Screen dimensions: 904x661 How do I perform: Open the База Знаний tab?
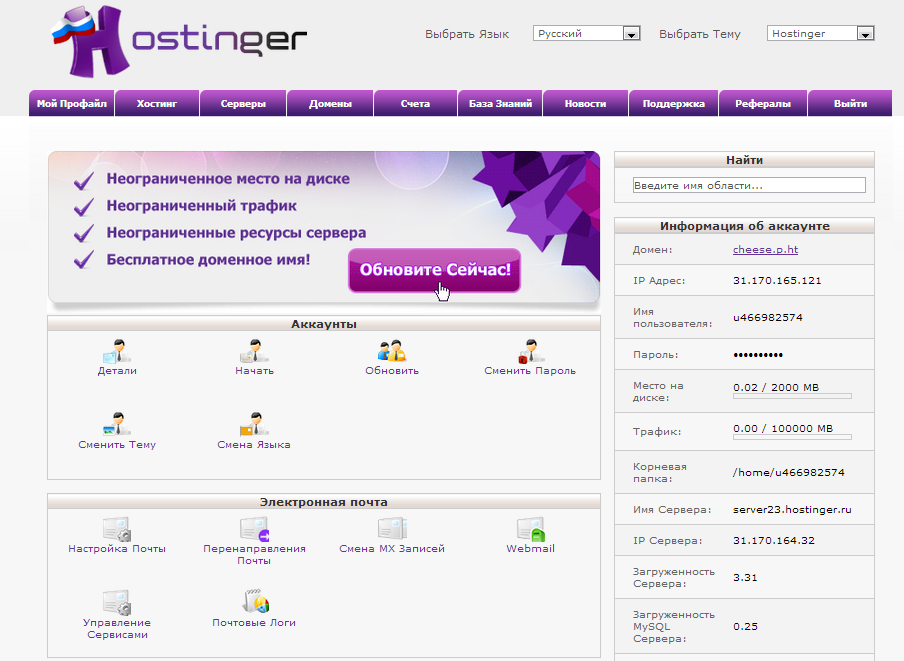500,103
